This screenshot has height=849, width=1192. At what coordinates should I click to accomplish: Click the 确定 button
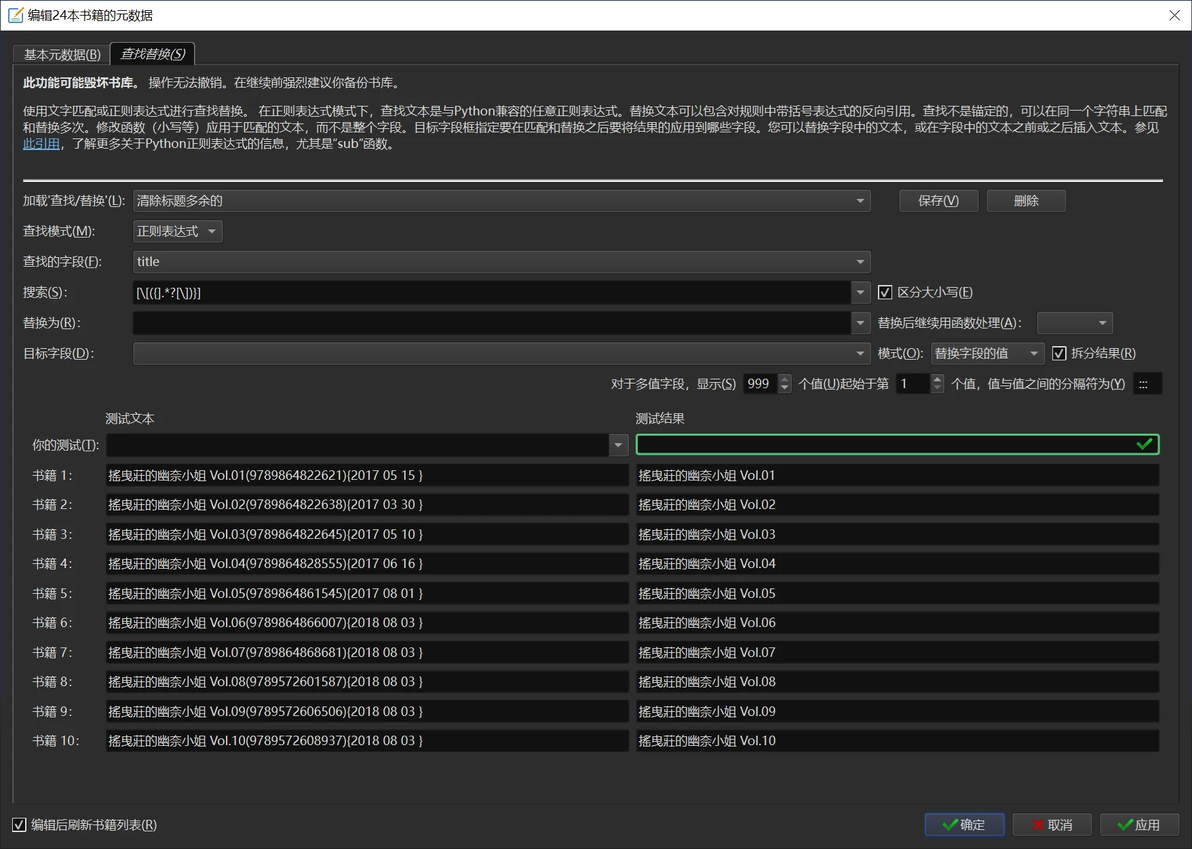coord(964,825)
